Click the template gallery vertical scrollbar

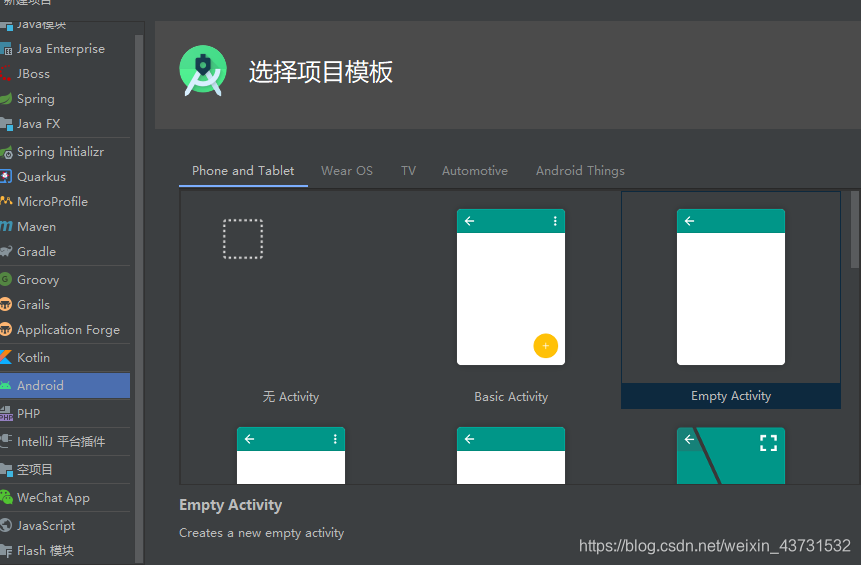854,230
